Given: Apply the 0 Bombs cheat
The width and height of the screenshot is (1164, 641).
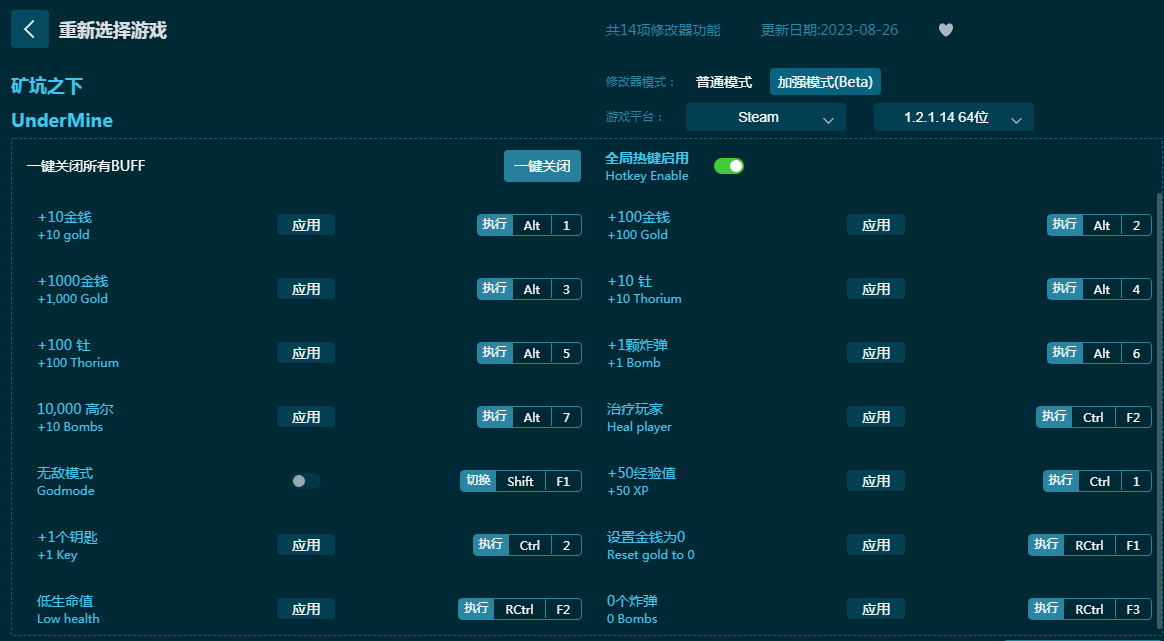Looking at the screenshot, I should 876,609.
